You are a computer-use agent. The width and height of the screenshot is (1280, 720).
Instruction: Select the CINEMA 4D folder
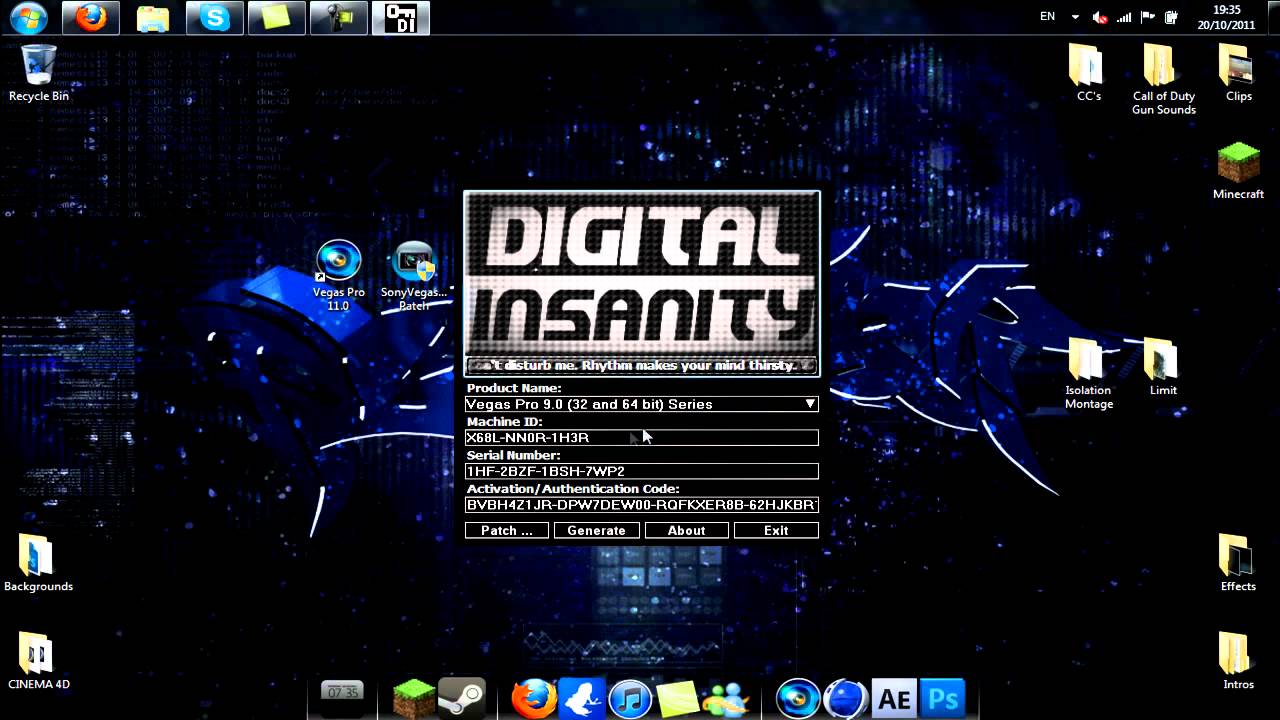pyautogui.click(x=38, y=661)
